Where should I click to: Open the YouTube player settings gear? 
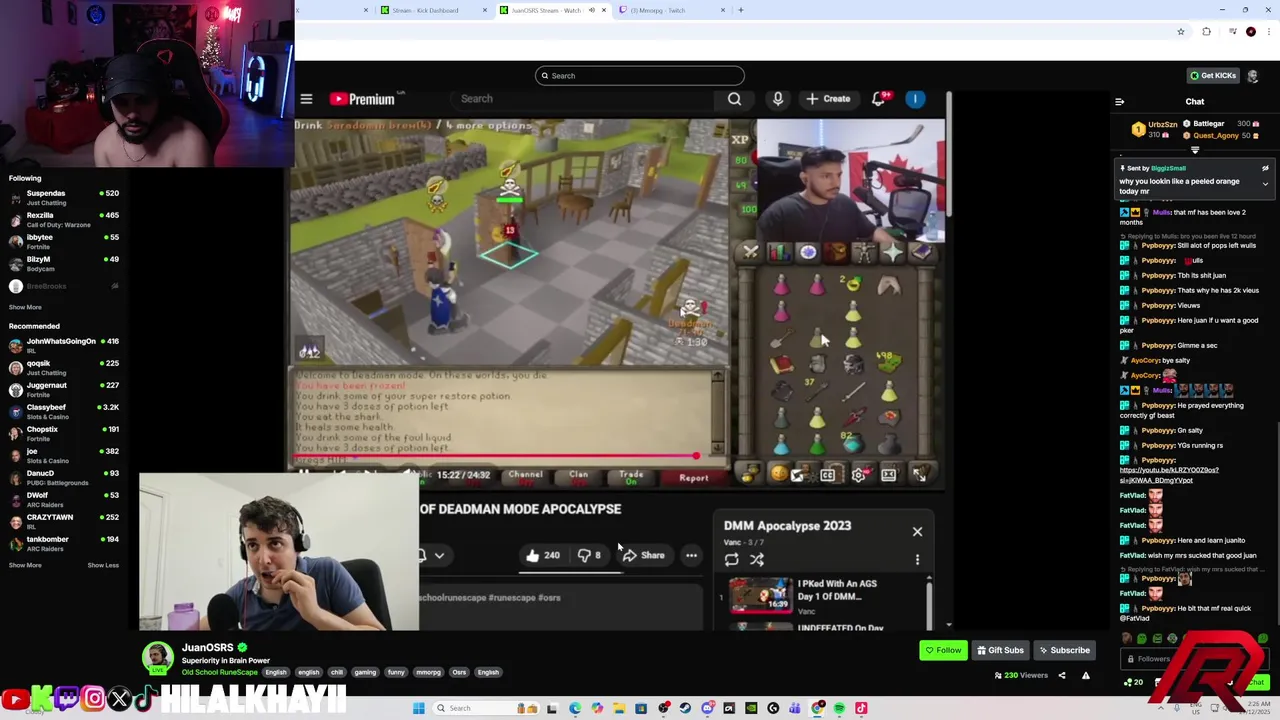[x=858, y=475]
